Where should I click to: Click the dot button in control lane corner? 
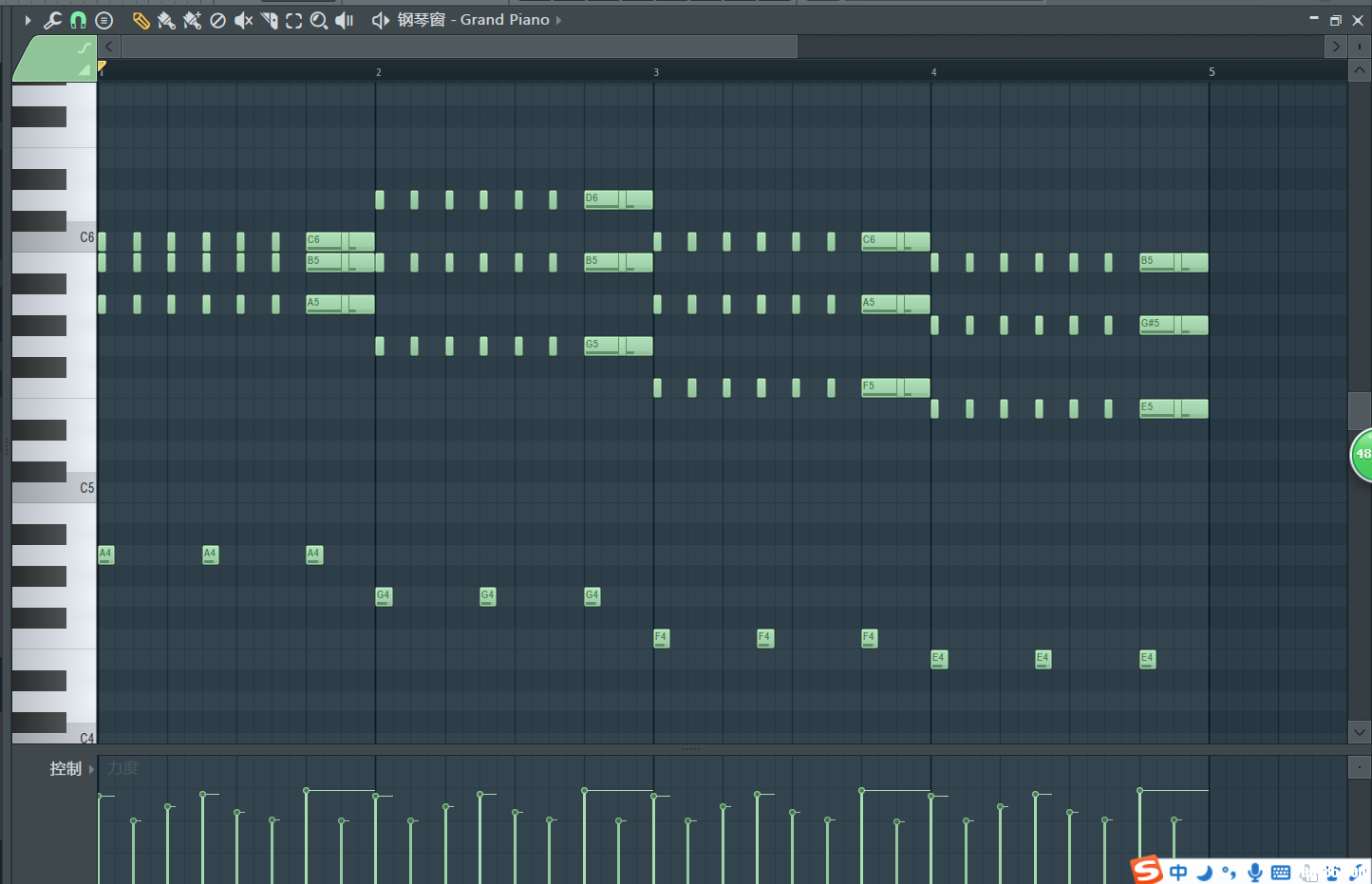pos(1360,767)
